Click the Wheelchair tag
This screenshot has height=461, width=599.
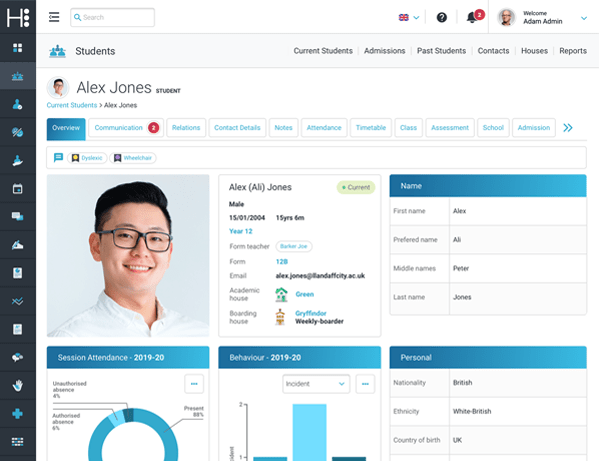pyautogui.click(x=133, y=158)
